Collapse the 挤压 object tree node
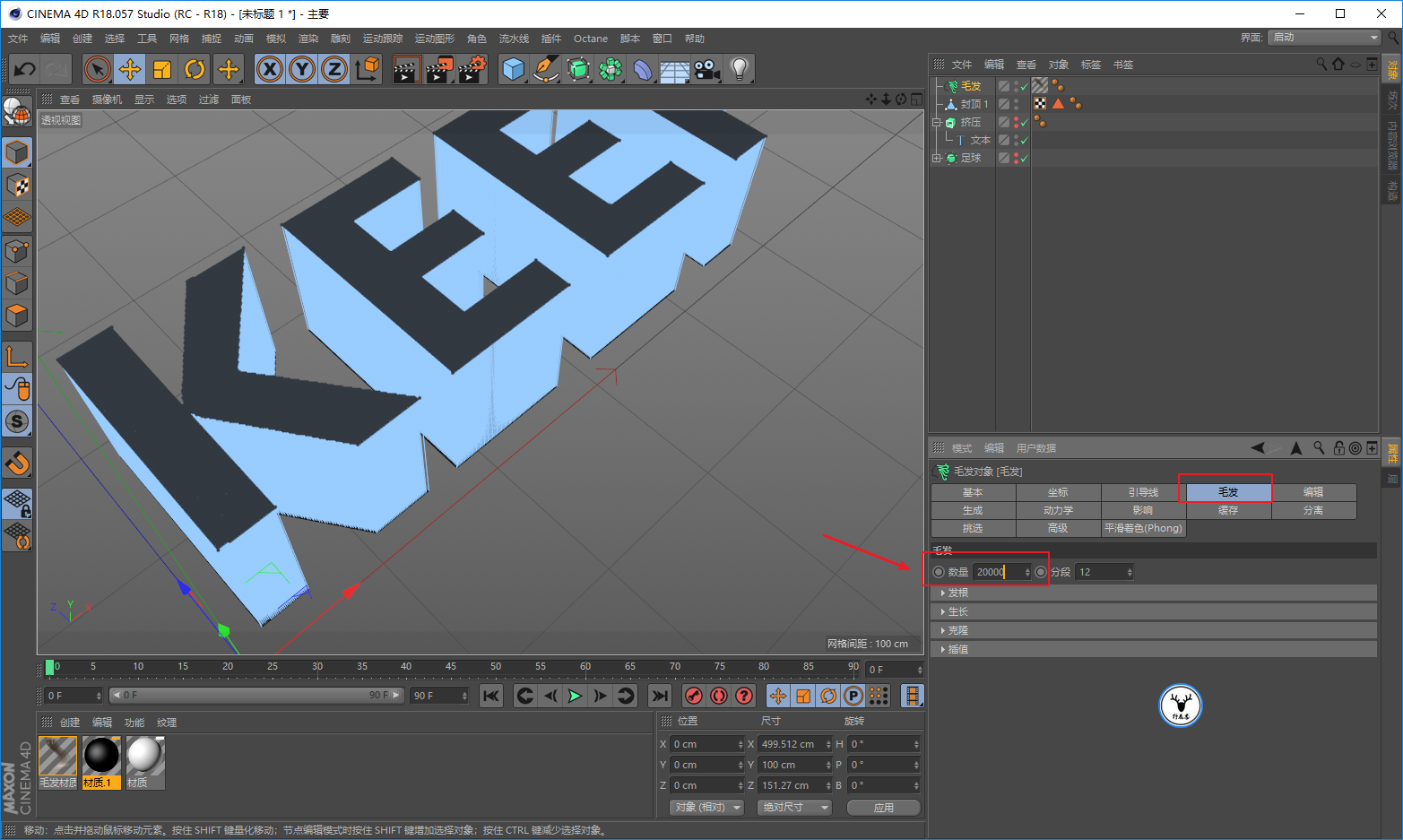Viewport: 1403px width, 840px height. coord(937,123)
